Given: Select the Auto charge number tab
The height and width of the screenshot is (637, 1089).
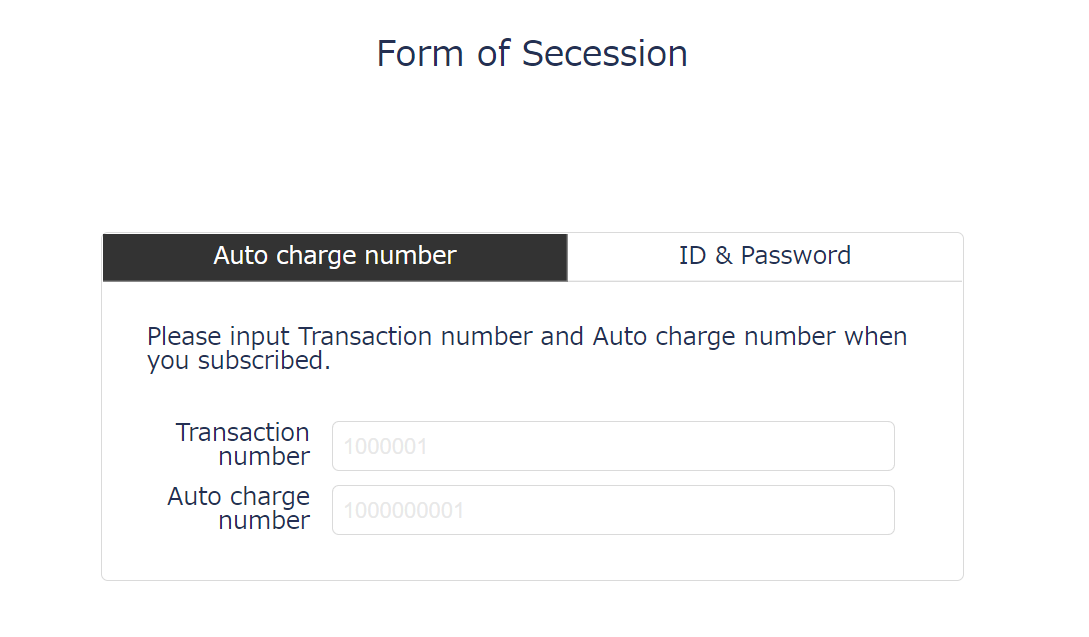Looking at the screenshot, I should [335, 256].
